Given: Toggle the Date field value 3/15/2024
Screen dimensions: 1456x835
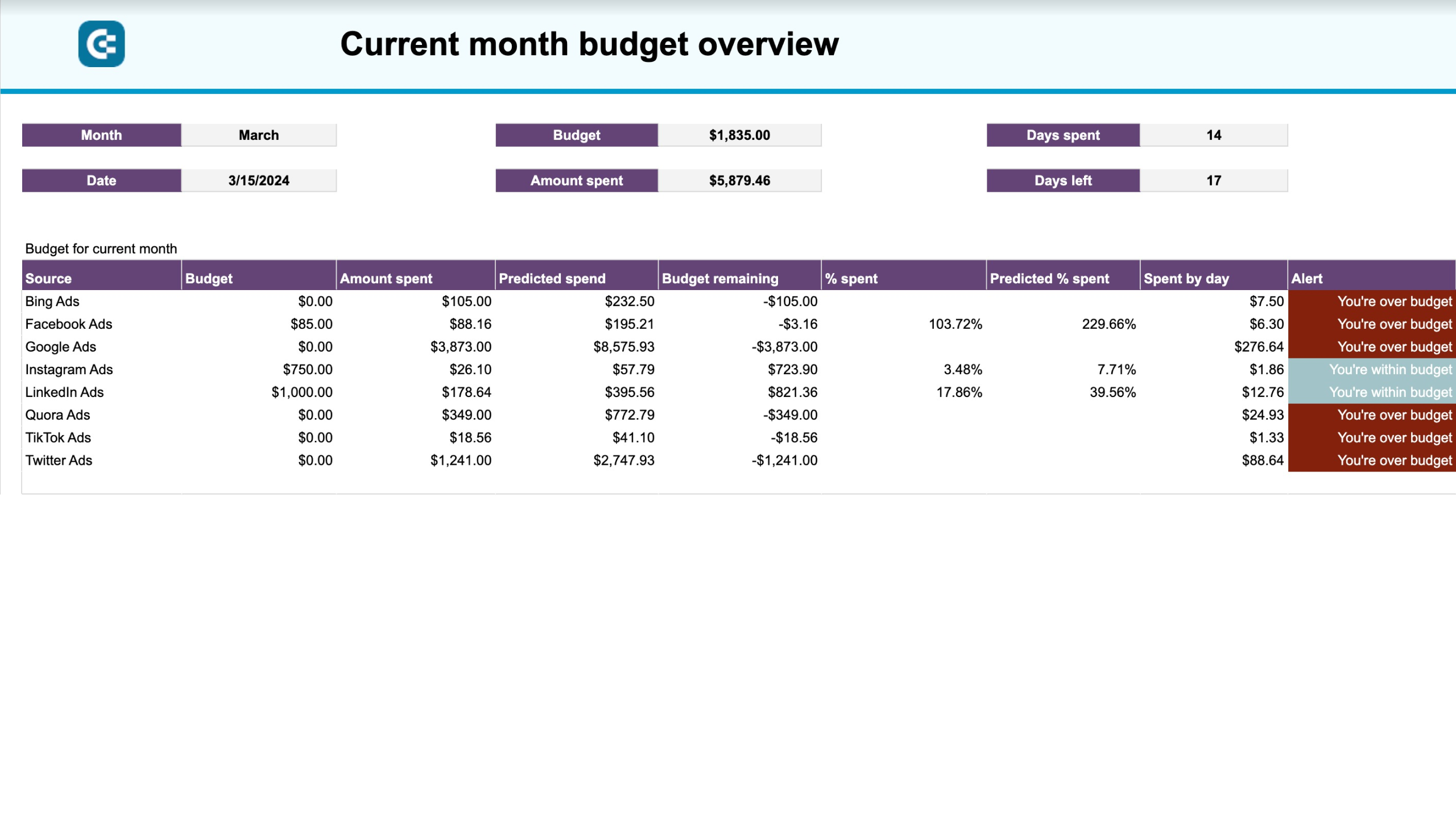Looking at the screenshot, I should pos(258,180).
